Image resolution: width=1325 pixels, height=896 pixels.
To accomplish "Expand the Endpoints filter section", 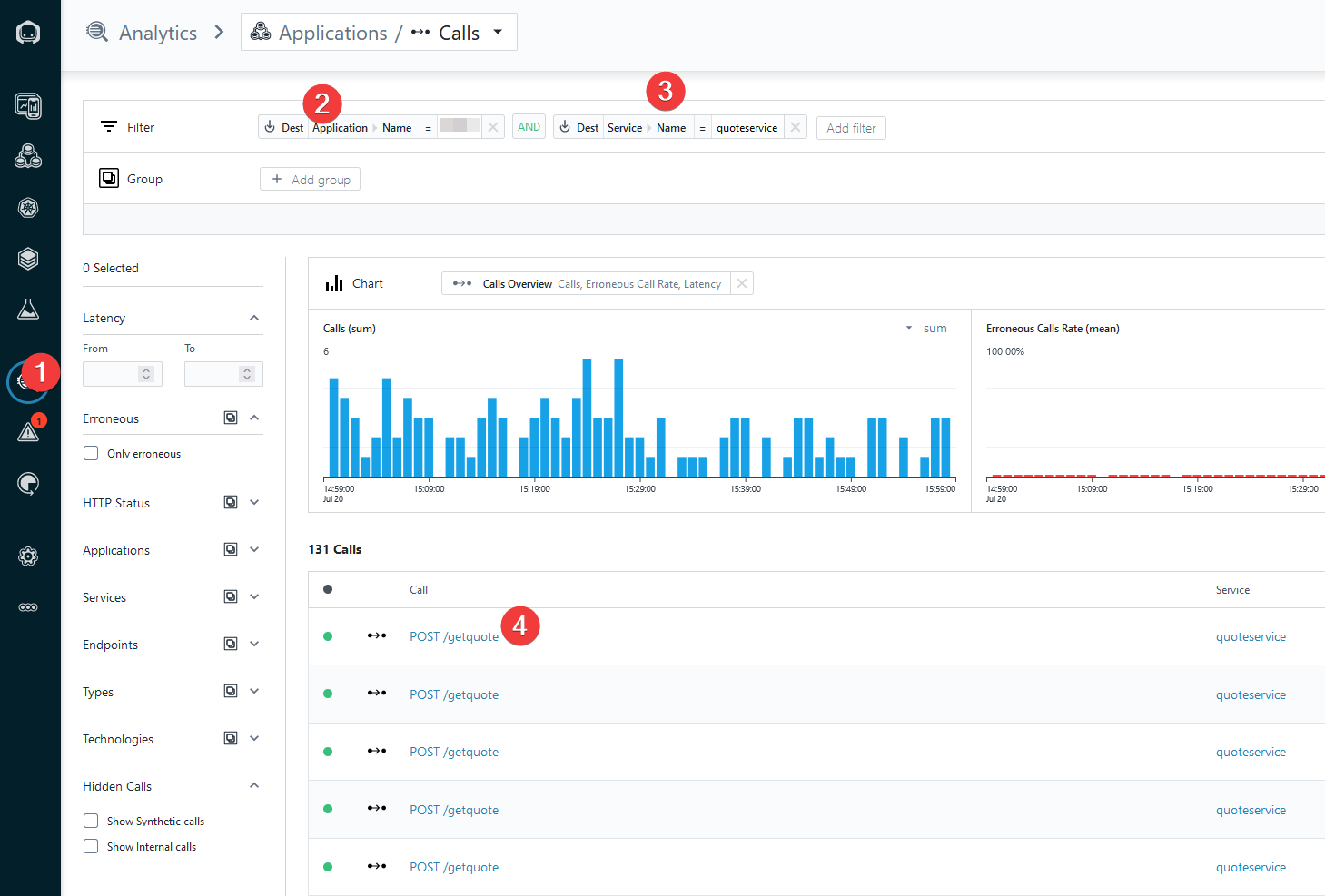I will click(254, 644).
